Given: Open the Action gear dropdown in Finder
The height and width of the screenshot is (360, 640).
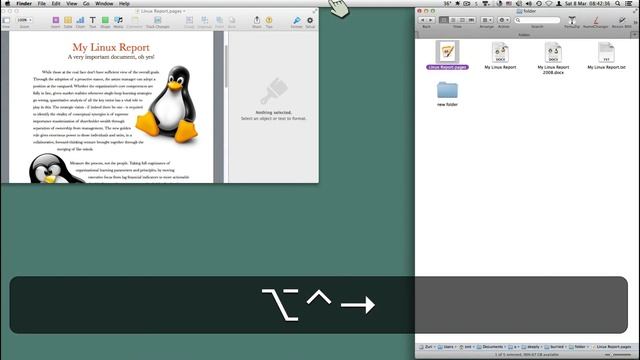Looking at the screenshot, I should point(504,20).
